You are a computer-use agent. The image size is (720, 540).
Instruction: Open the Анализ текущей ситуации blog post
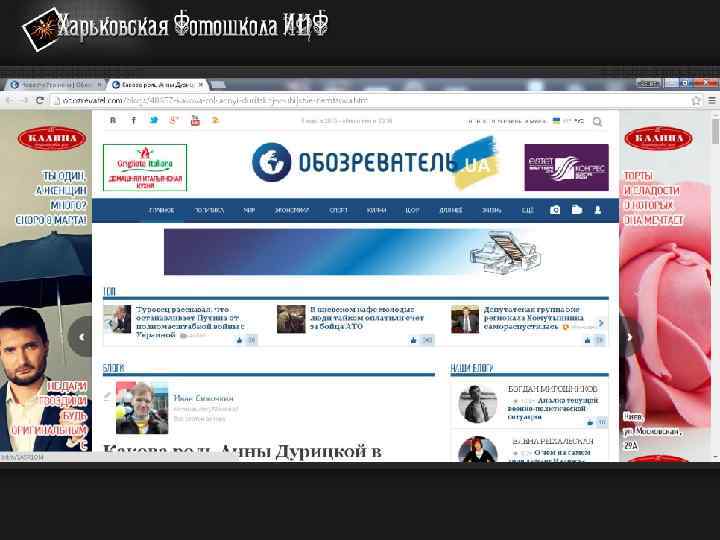(553, 409)
